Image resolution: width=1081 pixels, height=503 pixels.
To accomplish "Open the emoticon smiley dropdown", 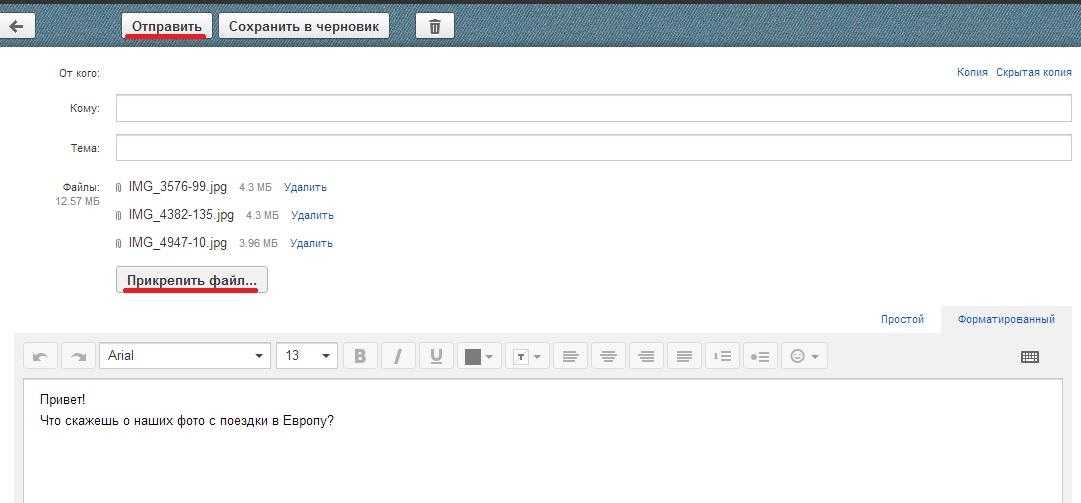I will pos(804,356).
